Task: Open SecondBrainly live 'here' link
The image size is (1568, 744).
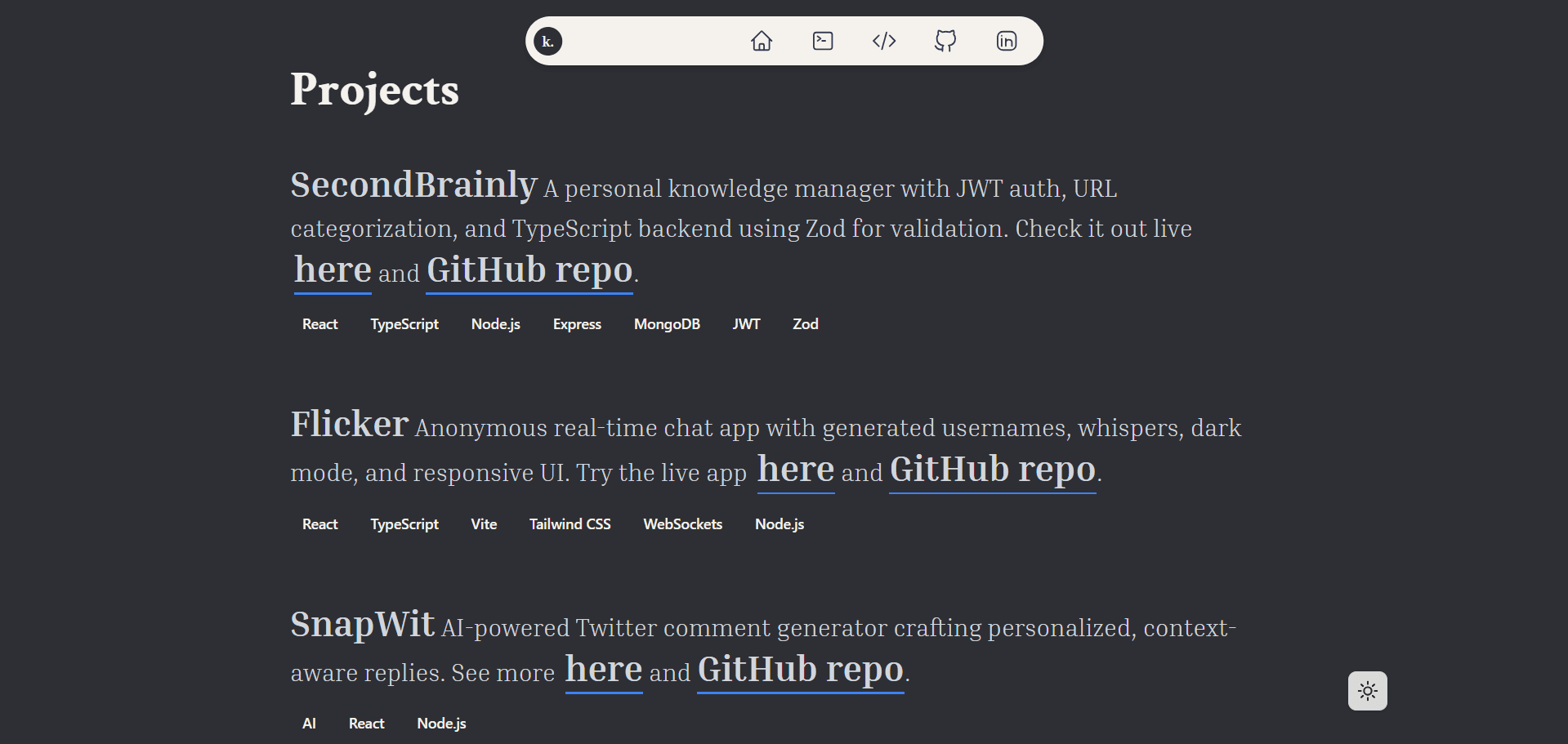Action: pyautogui.click(x=333, y=270)
